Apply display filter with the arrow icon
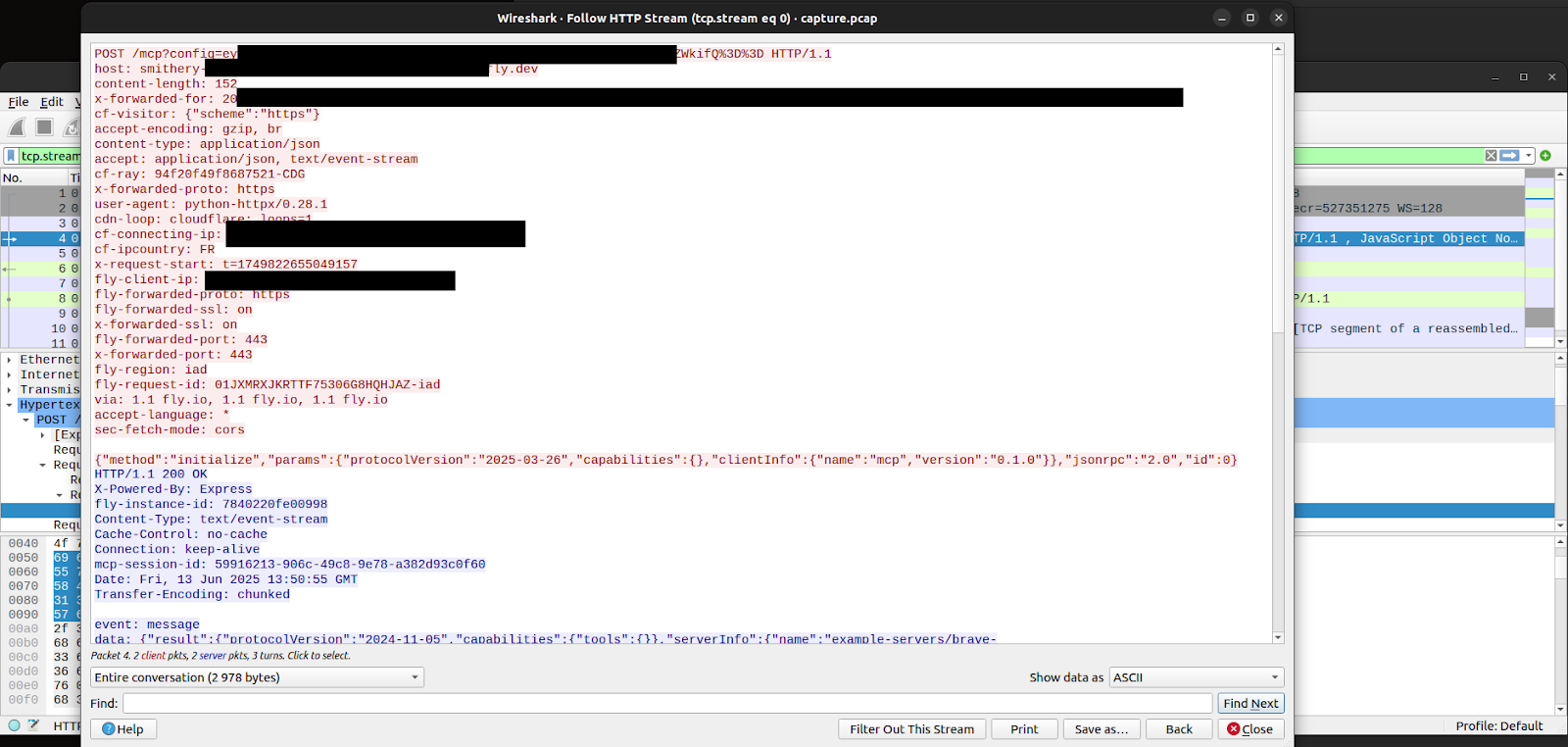 click(1509, 156)
